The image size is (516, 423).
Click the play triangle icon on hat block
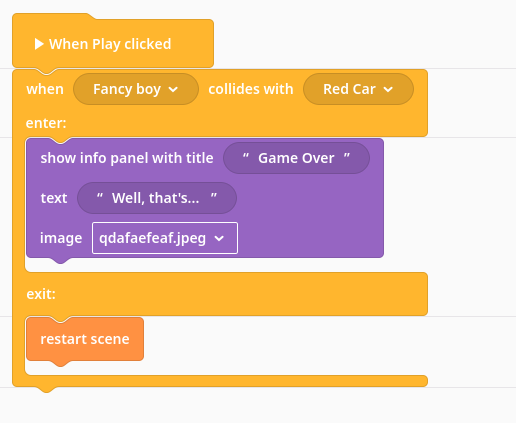[39, 44]
